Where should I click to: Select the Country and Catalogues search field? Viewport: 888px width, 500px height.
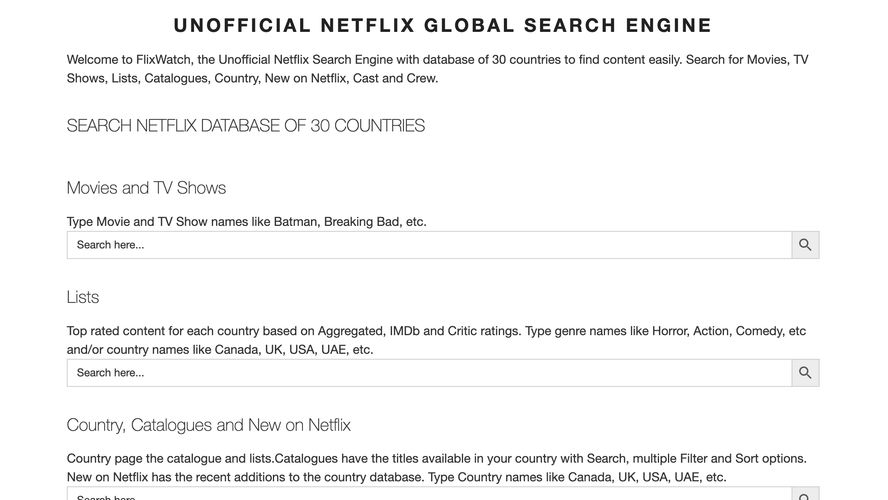click(x=429, y=495)
